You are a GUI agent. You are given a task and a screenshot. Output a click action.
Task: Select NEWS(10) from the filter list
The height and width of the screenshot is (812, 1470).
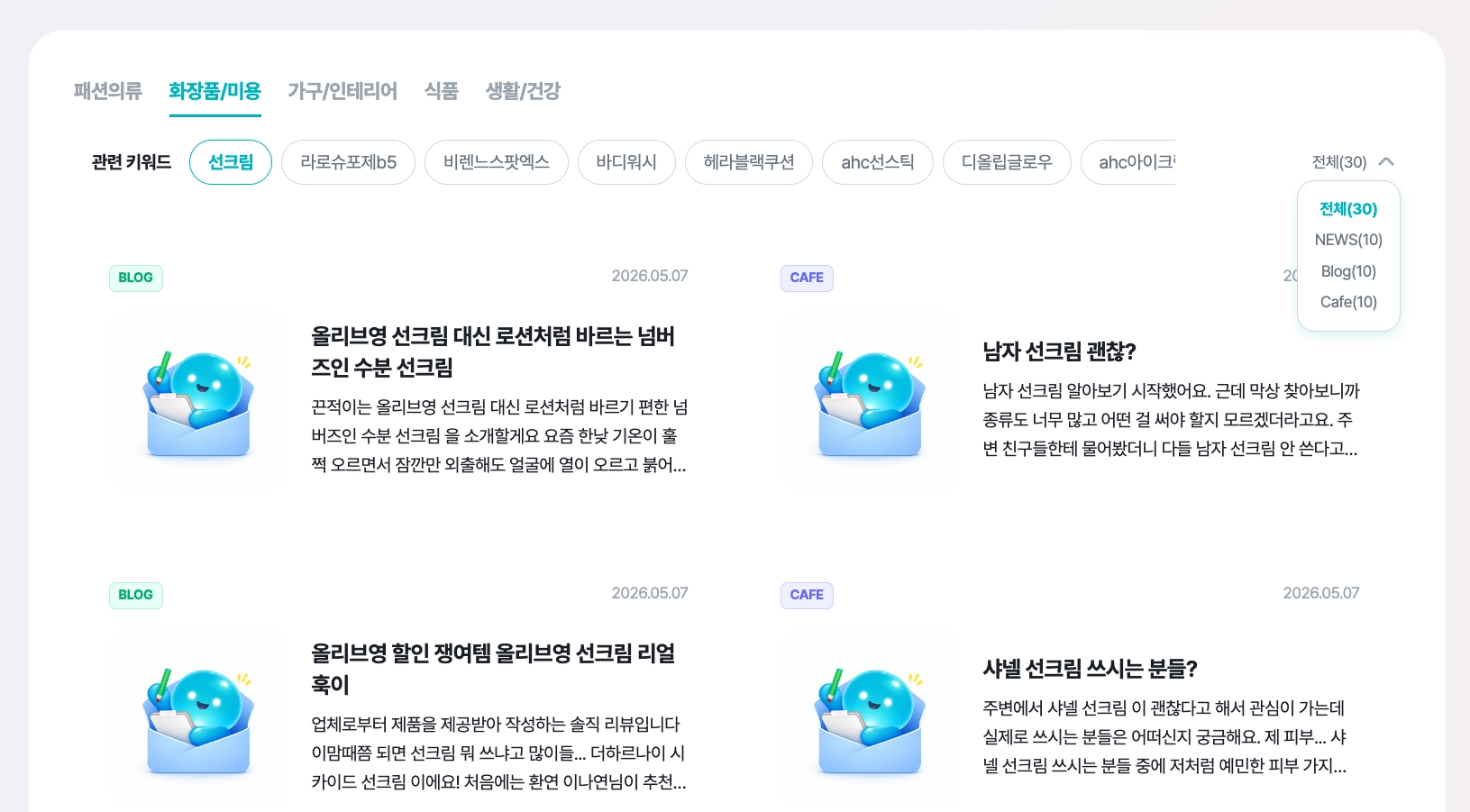1348,240
